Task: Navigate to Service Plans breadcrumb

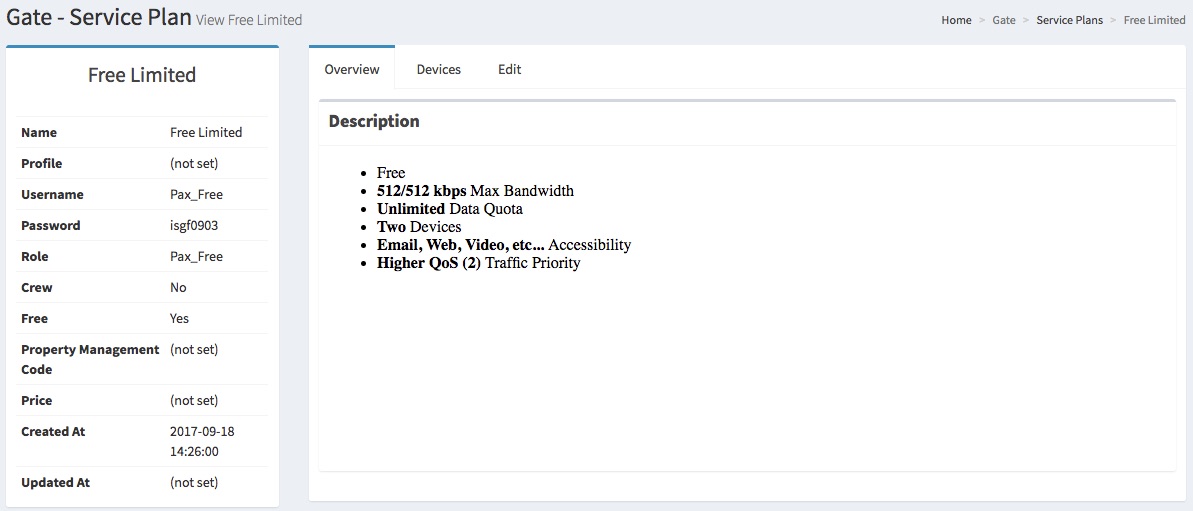Action: coord(1069,20)
